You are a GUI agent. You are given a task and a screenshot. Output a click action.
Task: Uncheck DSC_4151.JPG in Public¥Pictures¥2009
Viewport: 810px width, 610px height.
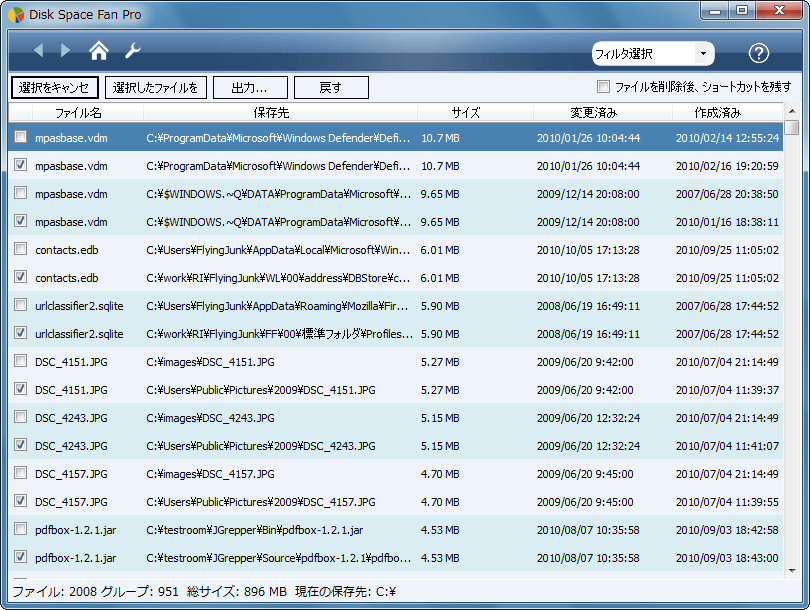[x=21, y=388]
